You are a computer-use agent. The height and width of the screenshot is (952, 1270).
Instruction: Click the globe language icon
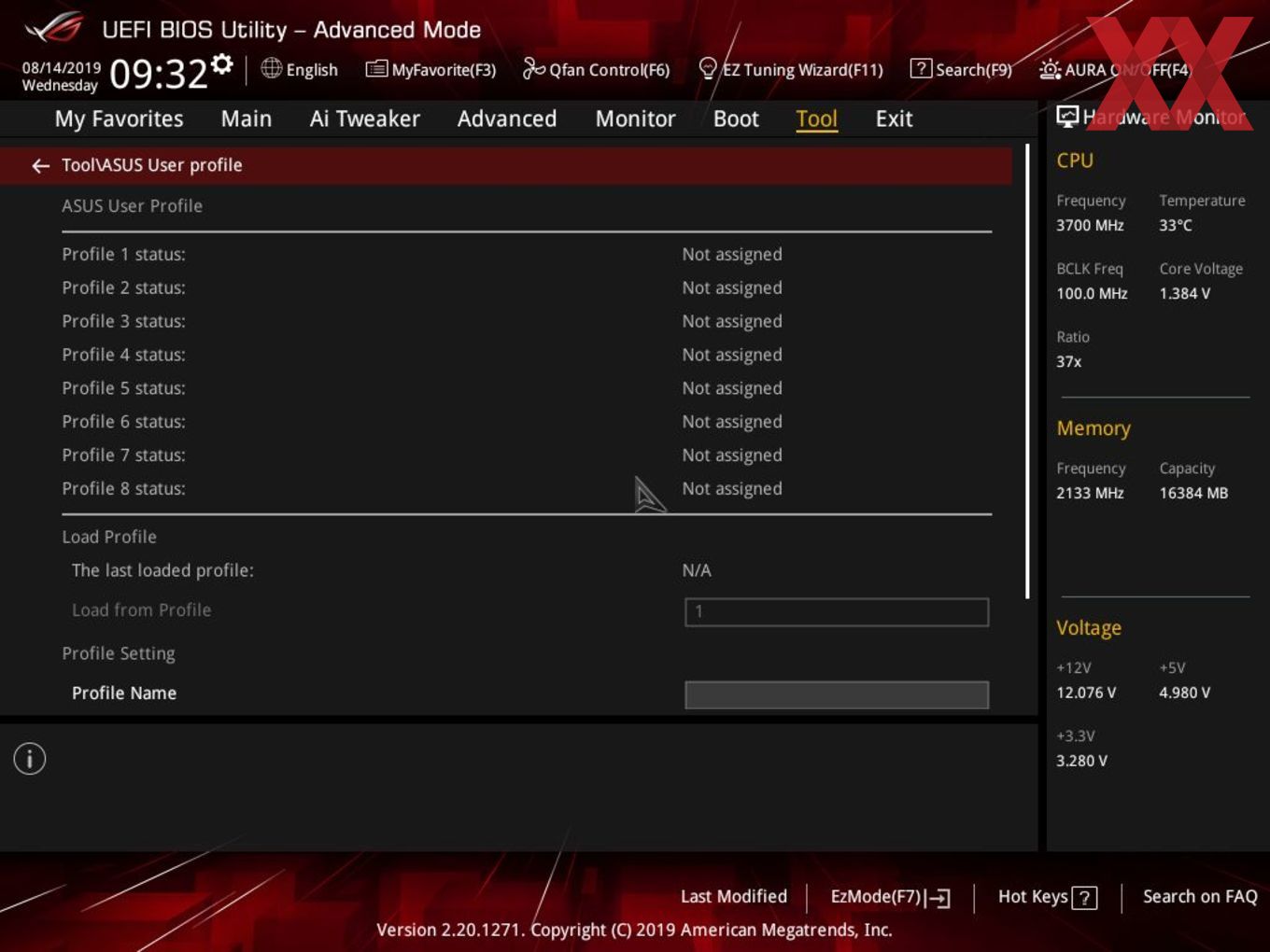click(271, 68)
